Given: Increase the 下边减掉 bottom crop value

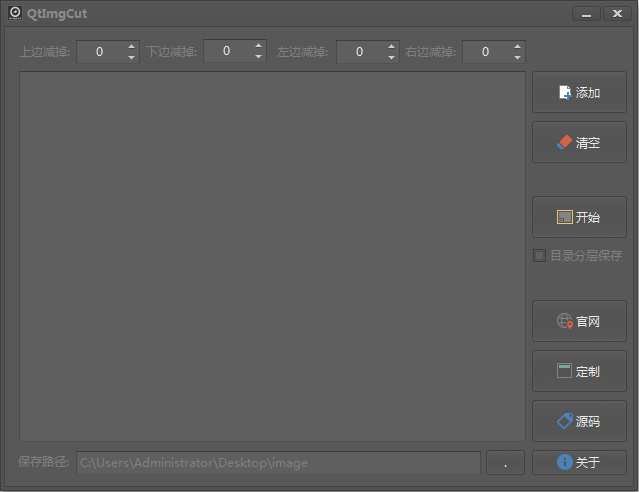Looking at the screenshot, I should pos(258,46).
